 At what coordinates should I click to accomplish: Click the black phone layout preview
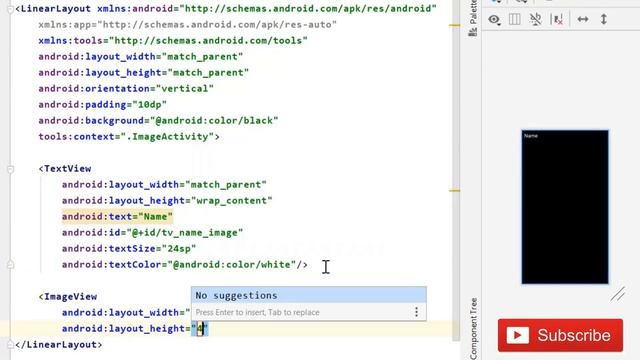click(x=565, y=207)
